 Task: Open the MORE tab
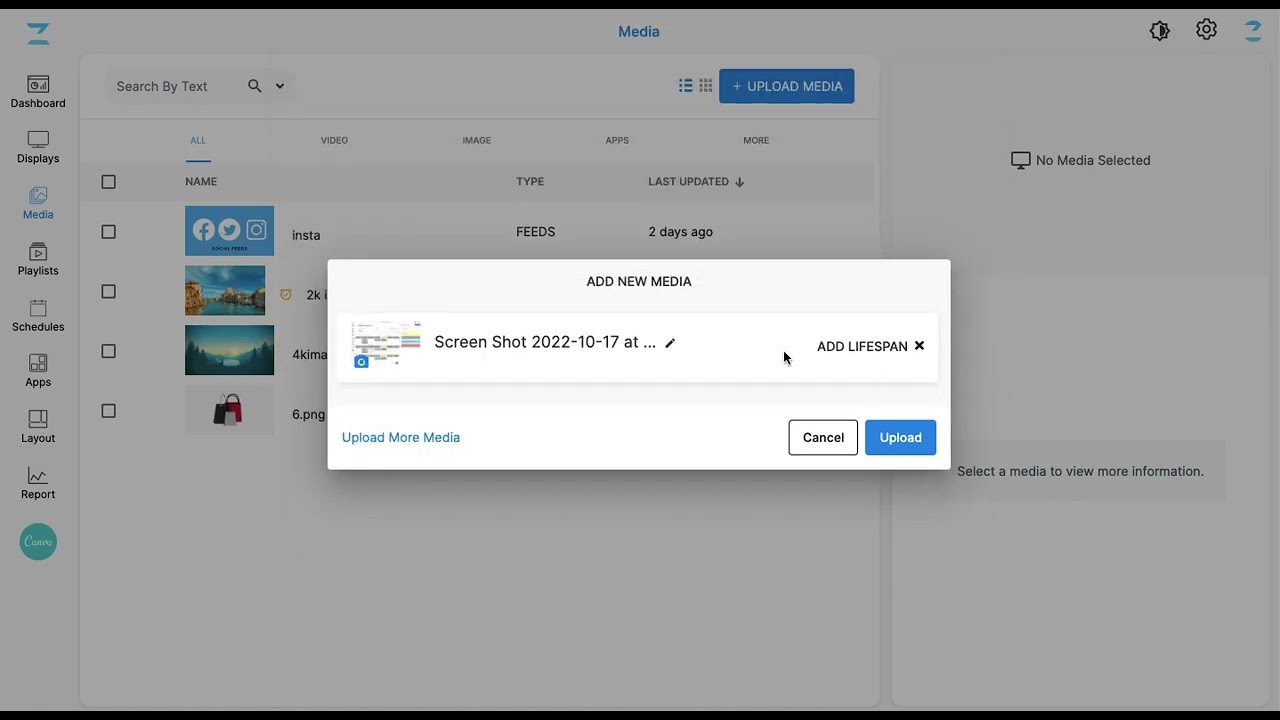[756, 140]
